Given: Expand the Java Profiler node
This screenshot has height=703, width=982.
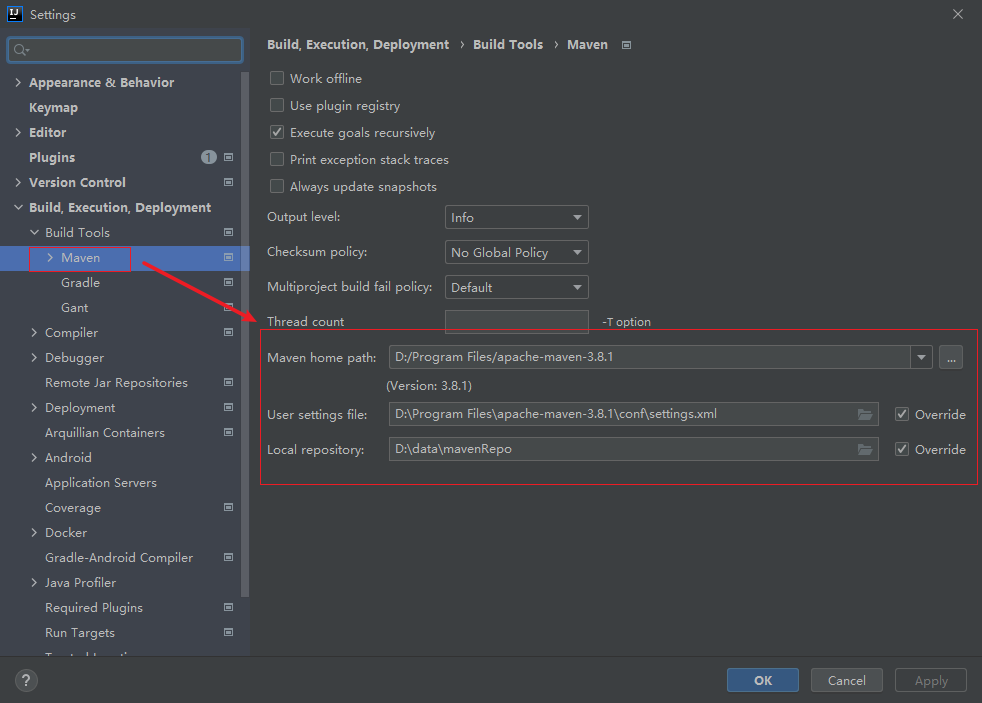Looking at the screenshot, I should [34, 583].
